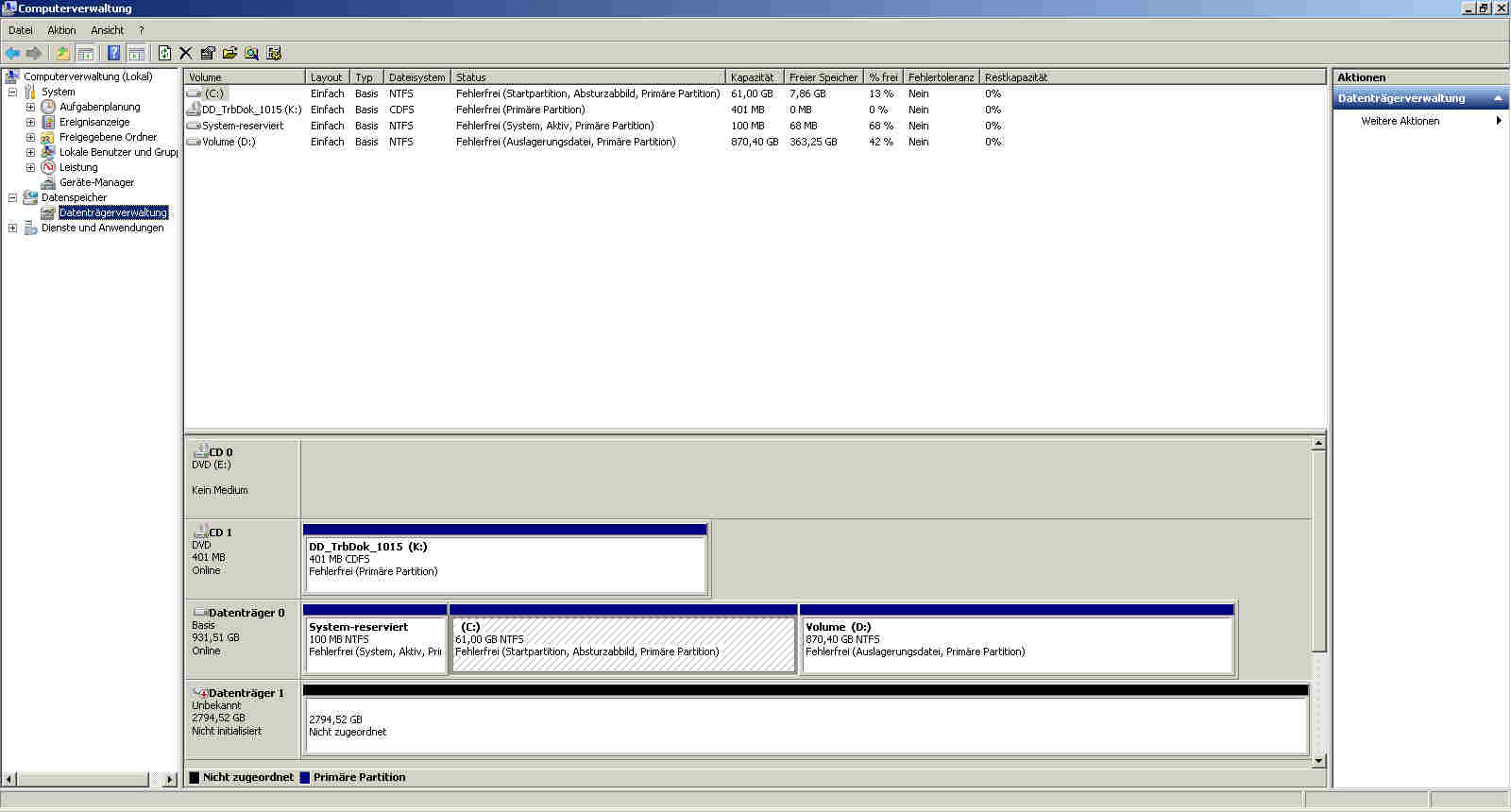
Task: Select System-reserviert partition block on Datenträger 0
Action: pyautogui.click(x=375, y=639)
